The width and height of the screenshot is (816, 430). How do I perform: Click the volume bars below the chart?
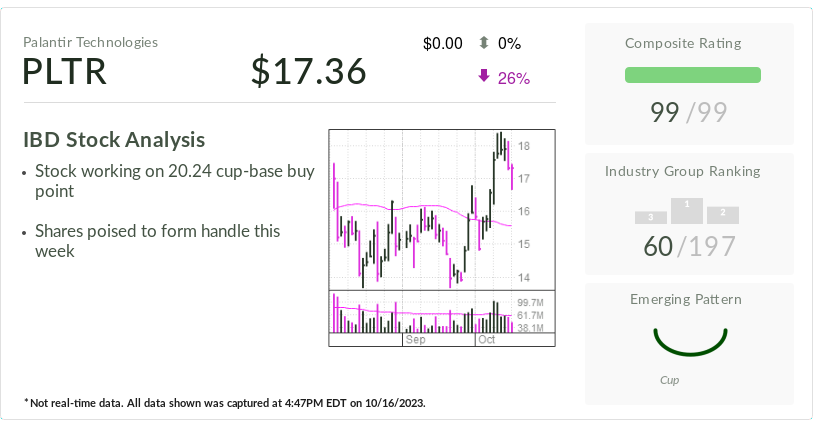pos(422,316)
